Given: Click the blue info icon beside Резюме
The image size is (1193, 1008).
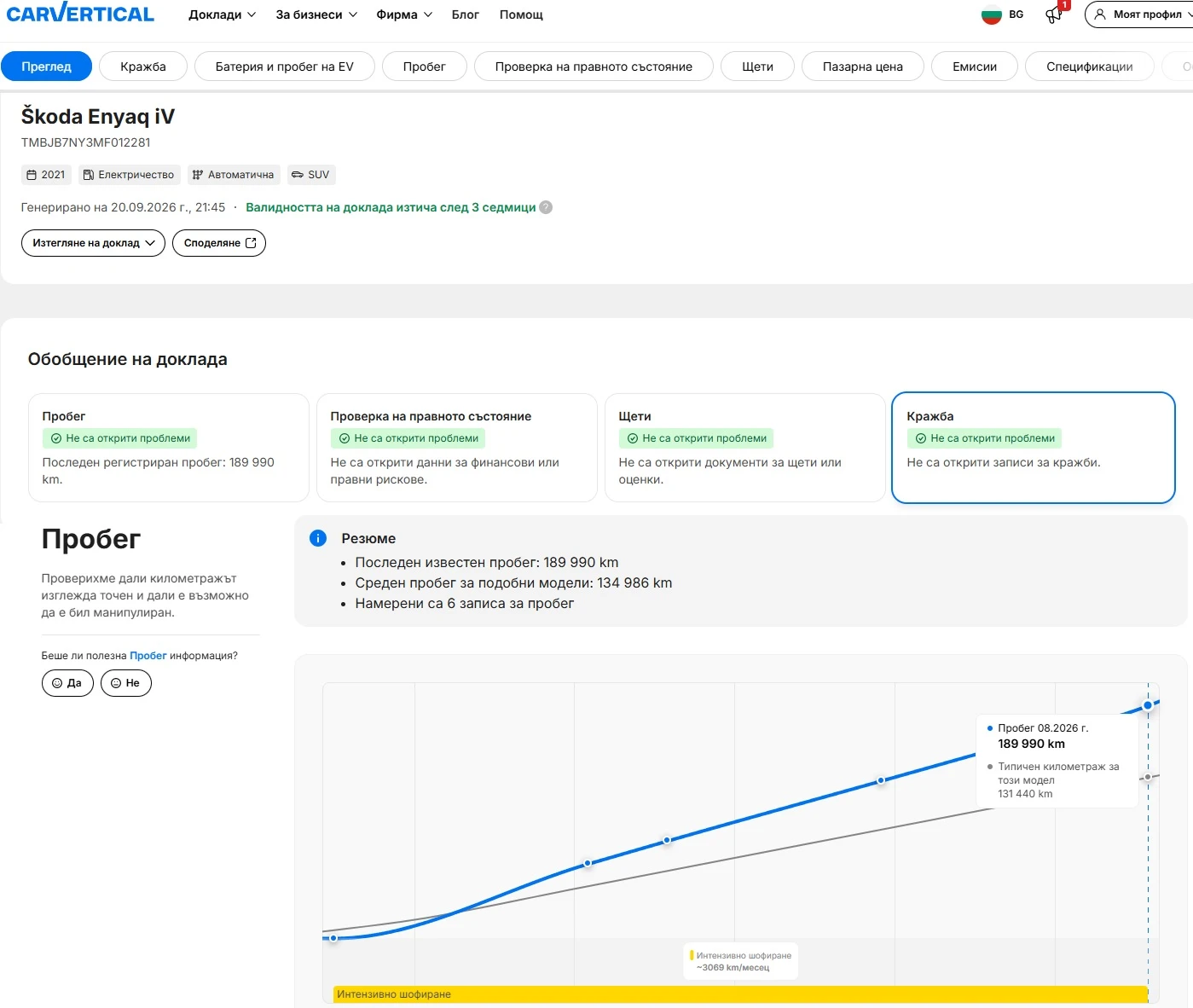Looking at the screenshot, I should 318,538.
